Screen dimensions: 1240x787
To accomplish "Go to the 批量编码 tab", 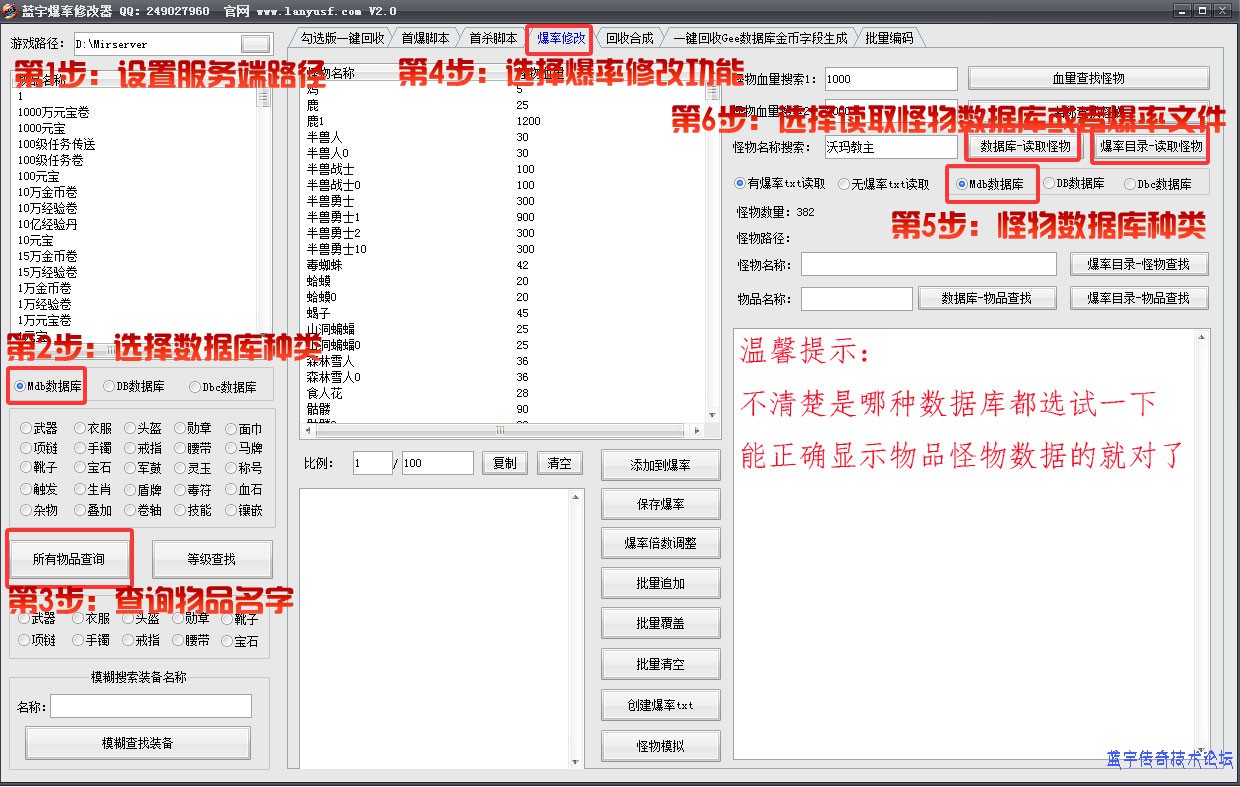I will pyautogui.click(x=888, y=38).
